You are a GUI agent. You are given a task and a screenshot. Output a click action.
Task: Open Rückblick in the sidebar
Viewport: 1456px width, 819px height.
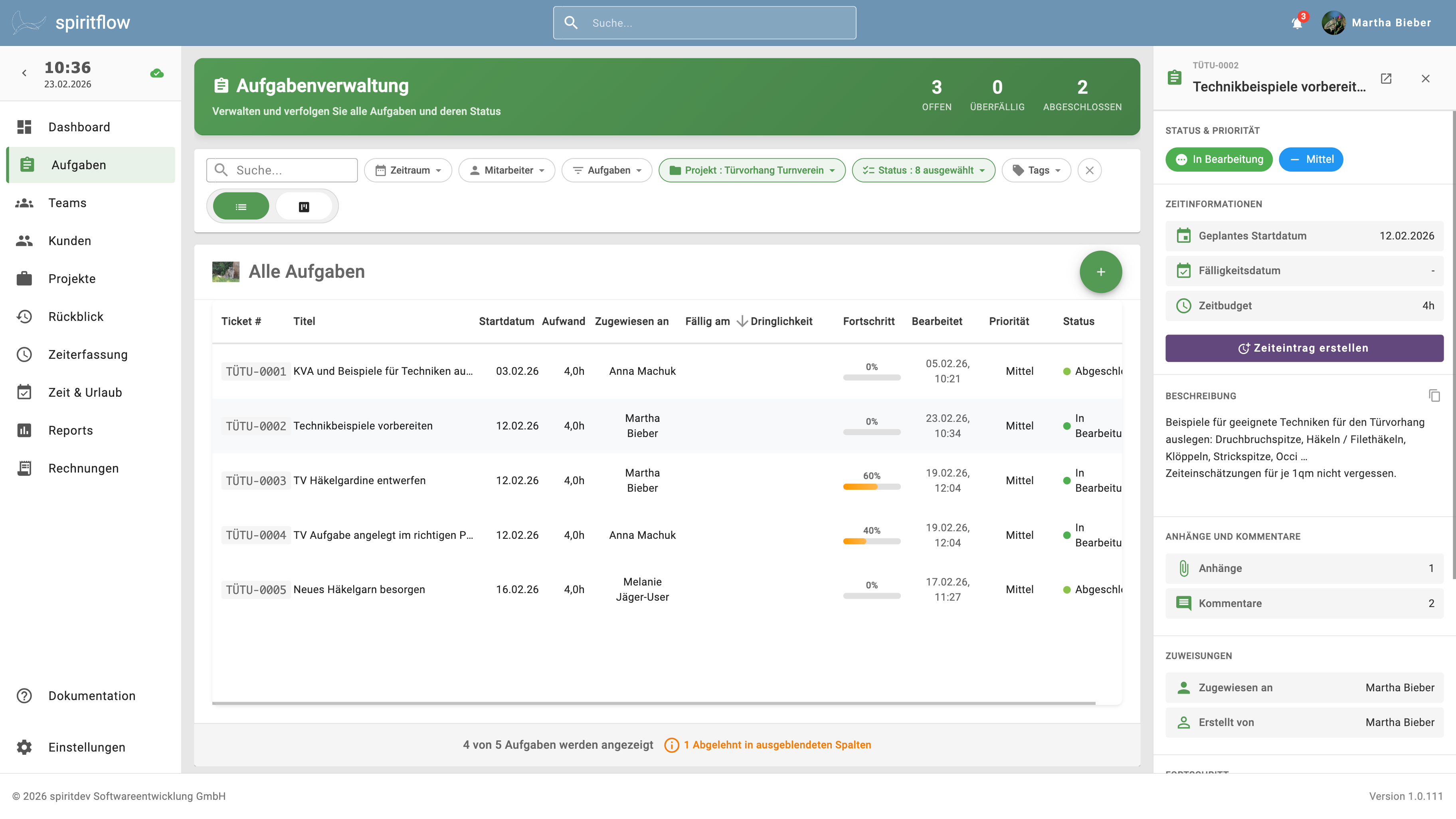coord(91,317)
